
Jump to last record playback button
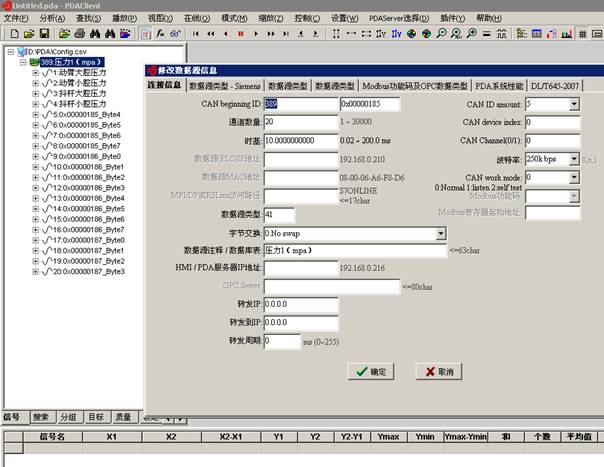(x=286, y=34)
